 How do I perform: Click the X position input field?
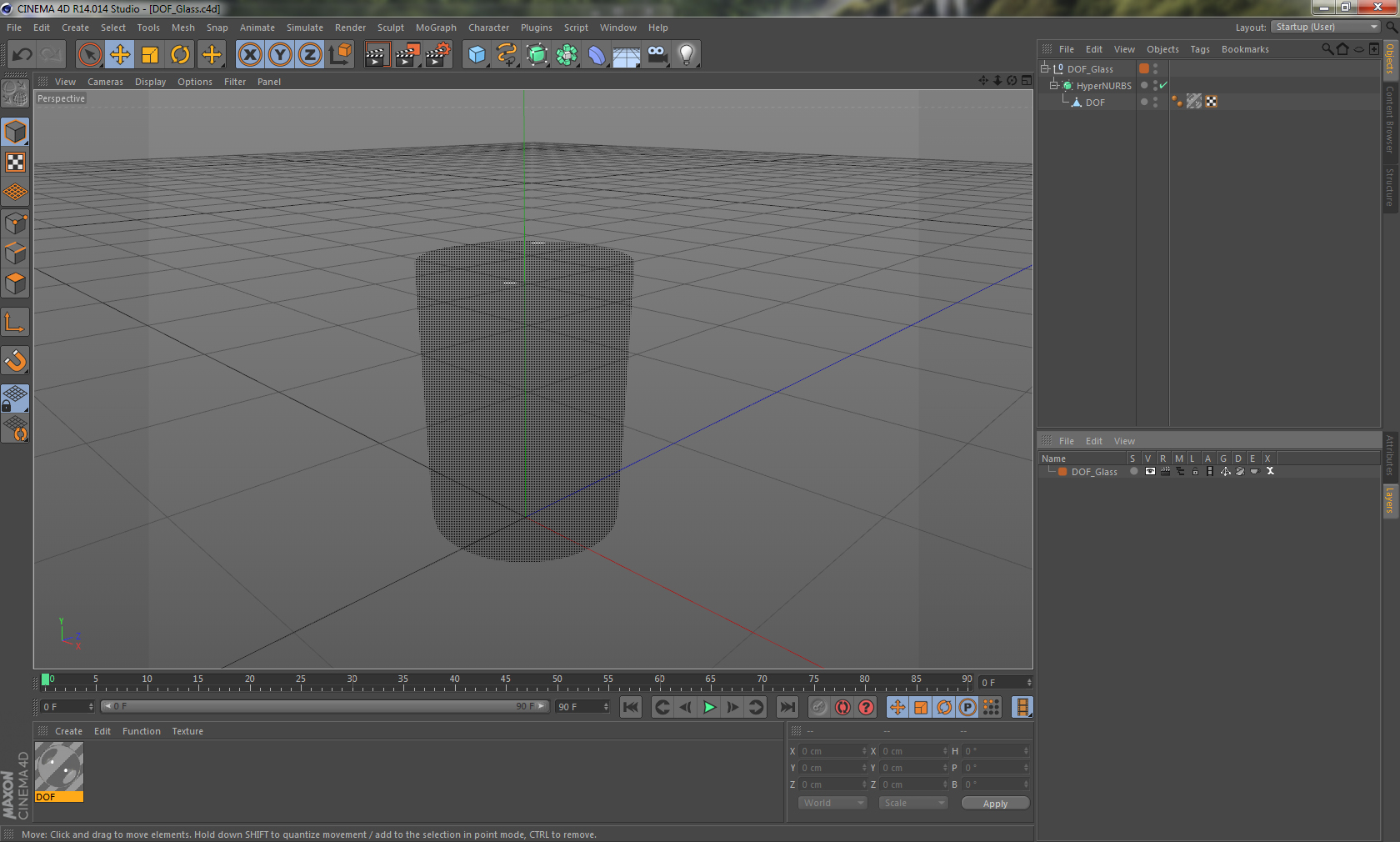pyautogui.click(x=832, y=751)
